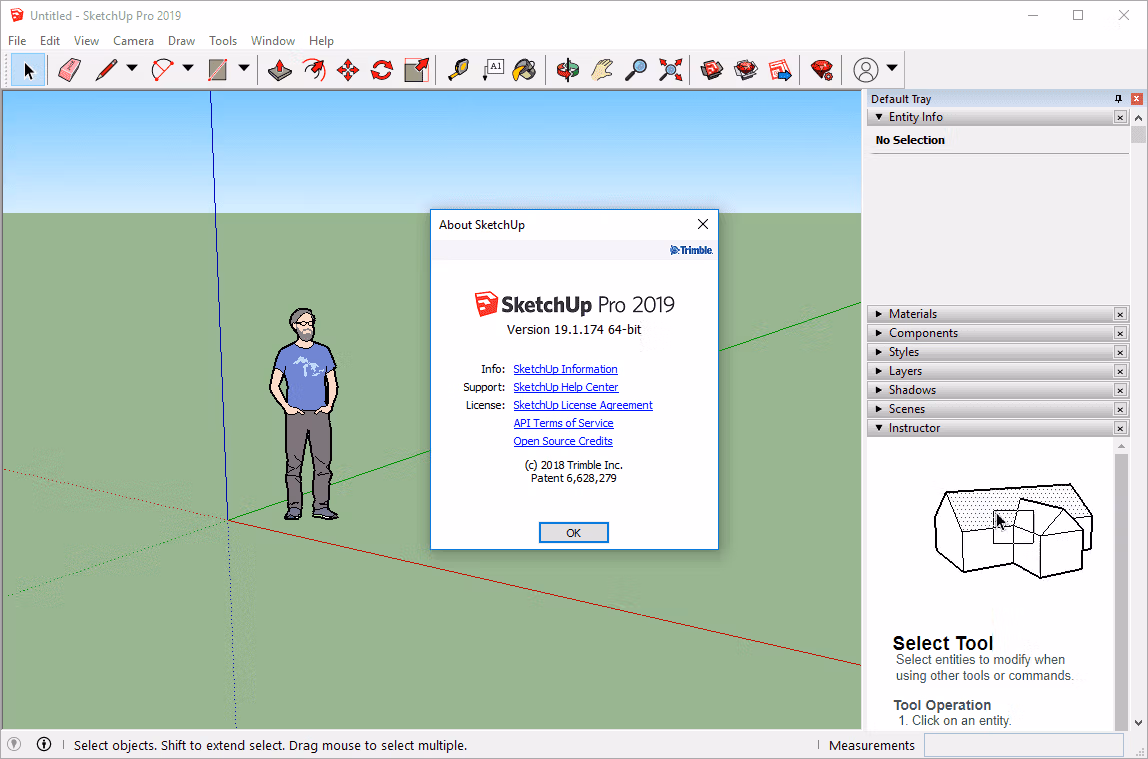Open the Open Source Credits link
The image size is (1148, 759).
coord(563,441)
